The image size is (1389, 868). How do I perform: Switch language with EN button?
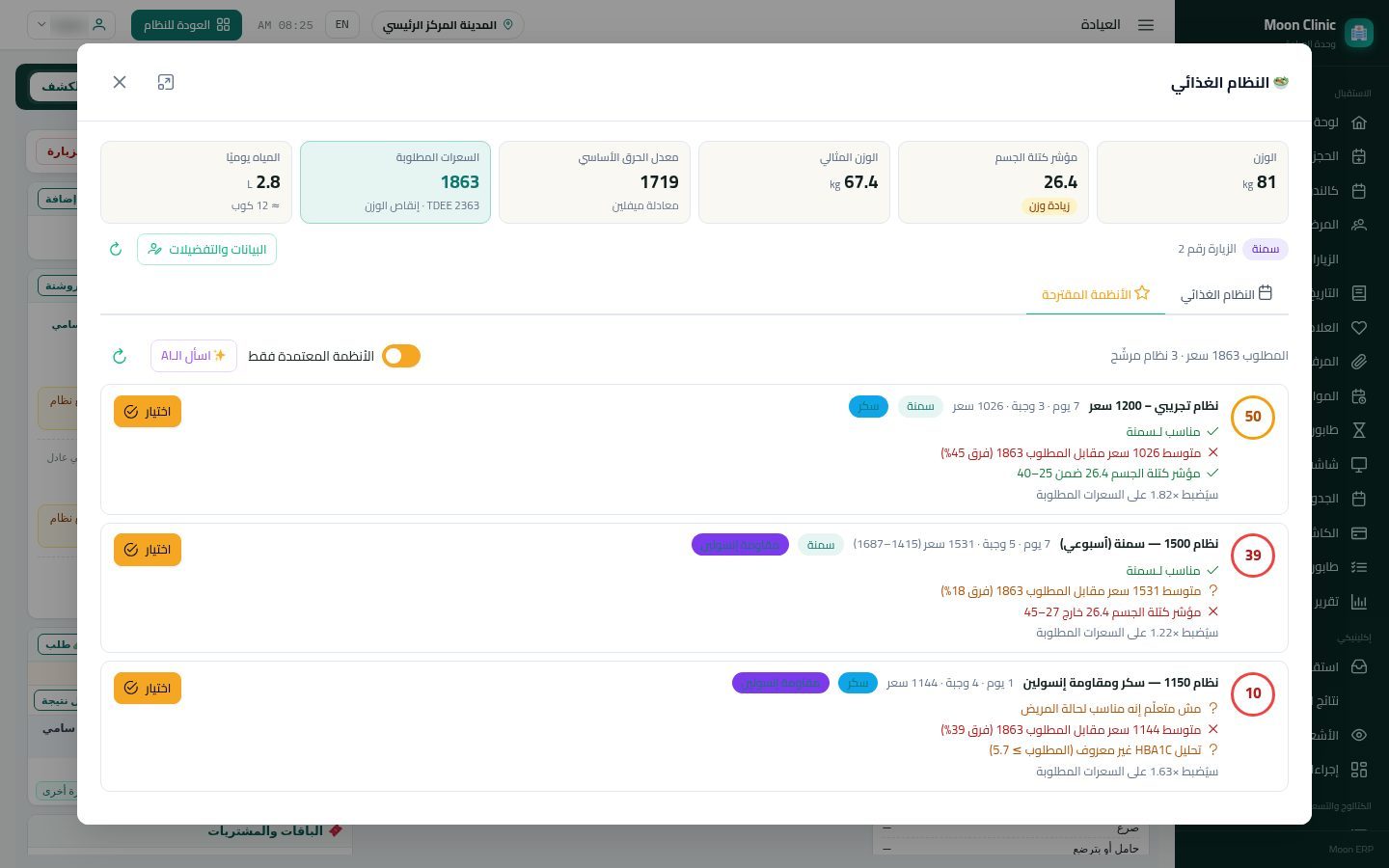[x=341, y=24]
